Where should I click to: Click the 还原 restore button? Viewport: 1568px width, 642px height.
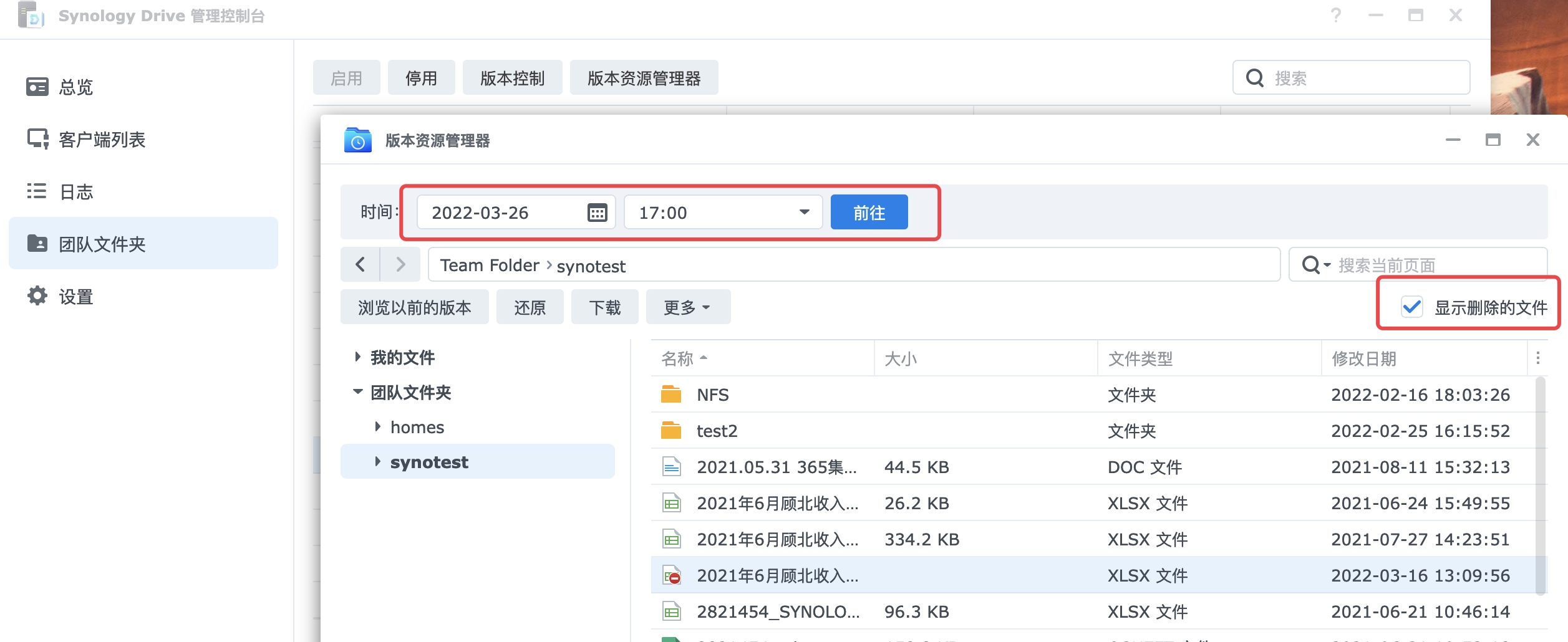(x=530, y=307)
